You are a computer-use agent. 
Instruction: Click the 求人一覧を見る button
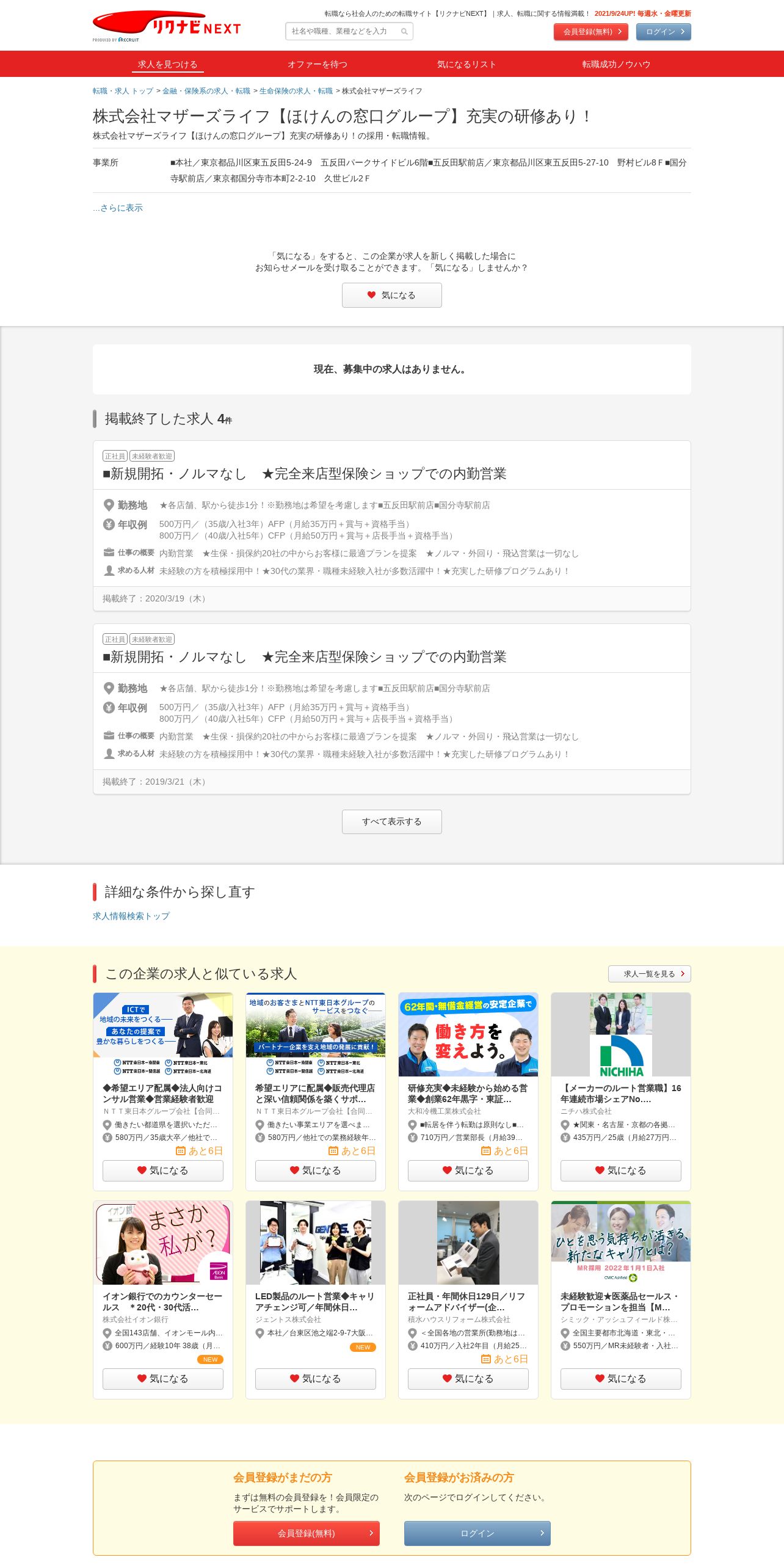pyautogui.click(x=650, y=974)
